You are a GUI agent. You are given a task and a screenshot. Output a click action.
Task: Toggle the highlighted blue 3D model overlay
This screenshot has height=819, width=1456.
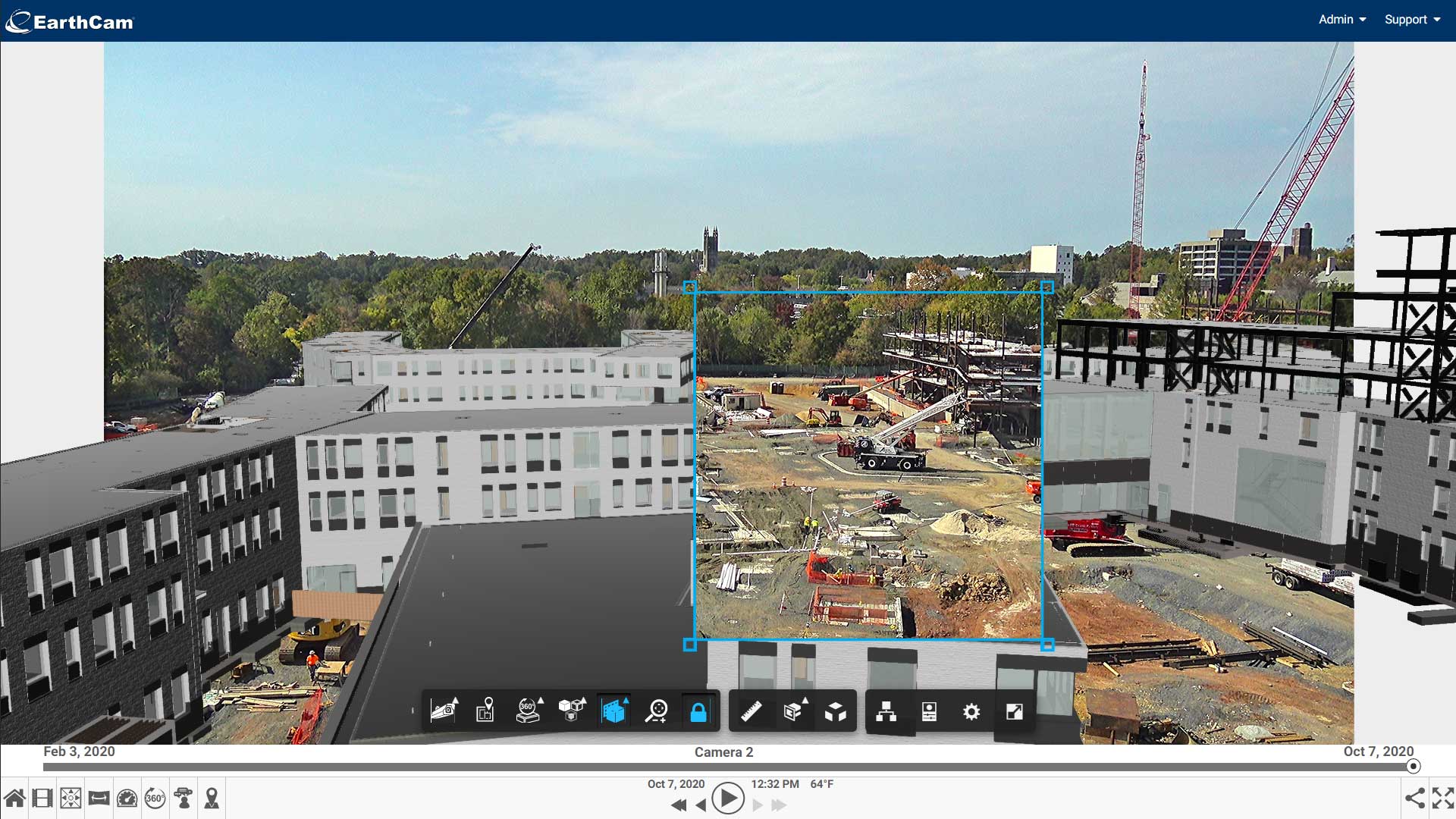coord(614,711)
